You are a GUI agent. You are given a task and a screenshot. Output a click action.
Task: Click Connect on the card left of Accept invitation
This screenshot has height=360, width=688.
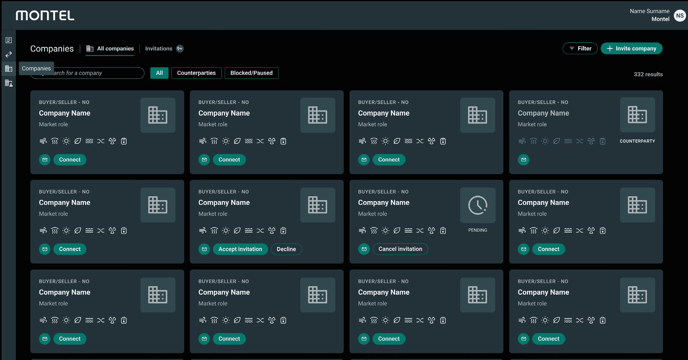(x=70, y=249)
